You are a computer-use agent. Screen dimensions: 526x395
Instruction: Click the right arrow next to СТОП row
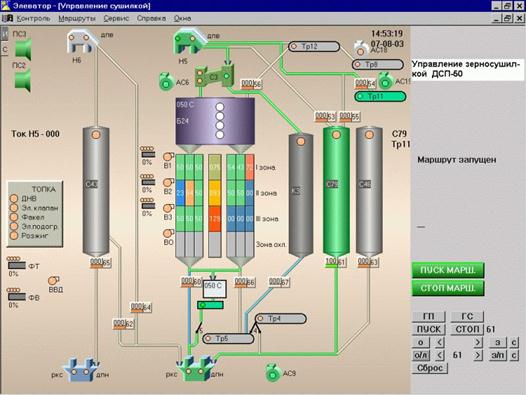click(x=478, y=342)
